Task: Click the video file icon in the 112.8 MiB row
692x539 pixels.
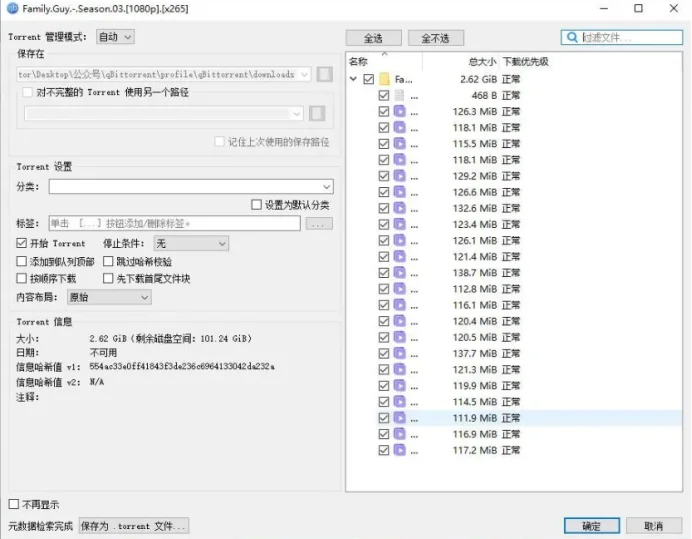Action: [399, 289]
